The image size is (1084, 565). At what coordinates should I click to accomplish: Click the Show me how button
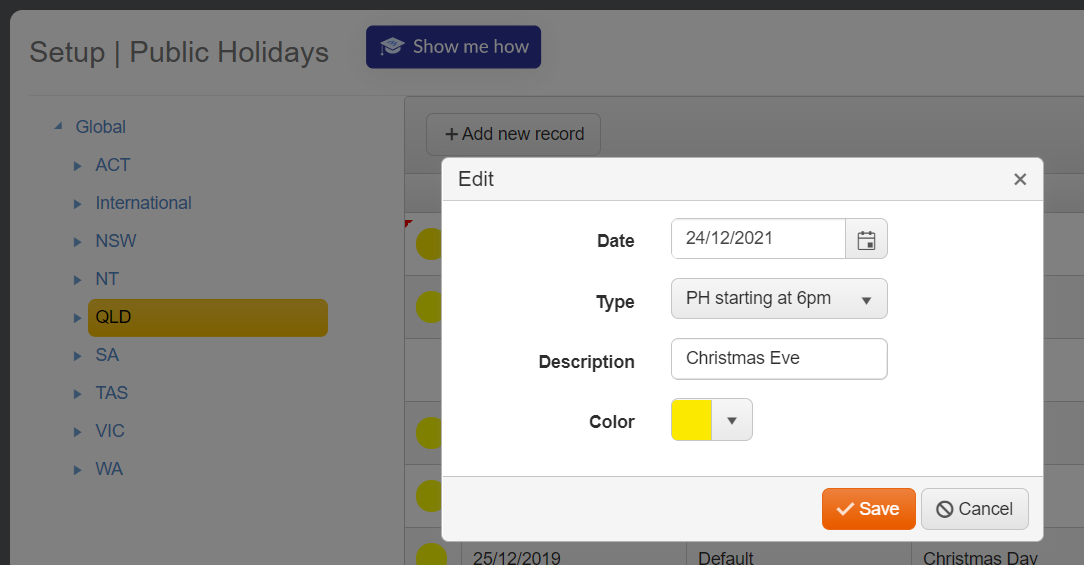[x=454, y=47]
